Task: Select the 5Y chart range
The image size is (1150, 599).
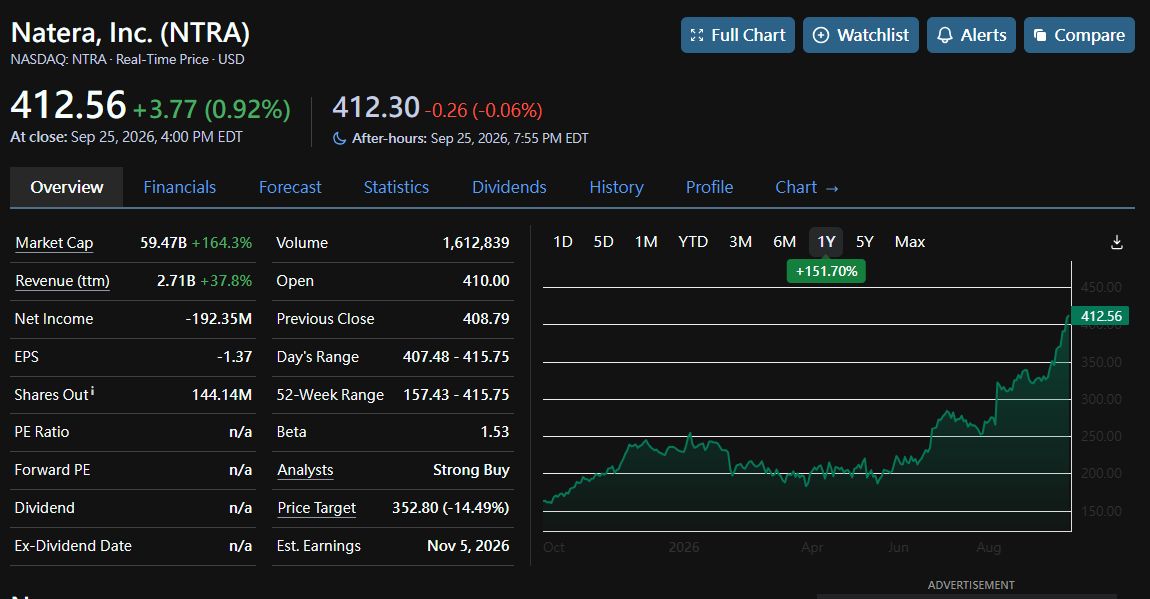Action: [865, 242]
